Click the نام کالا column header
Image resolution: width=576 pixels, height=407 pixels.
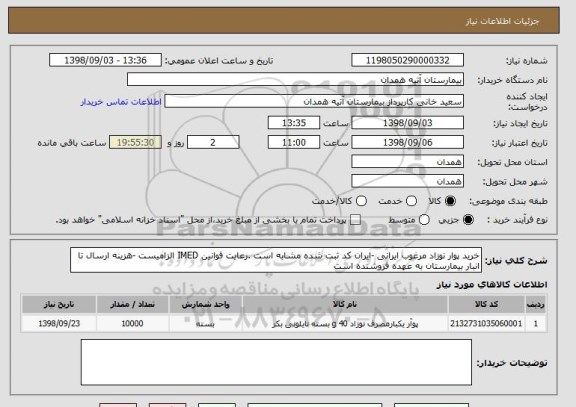pos(345,304)
